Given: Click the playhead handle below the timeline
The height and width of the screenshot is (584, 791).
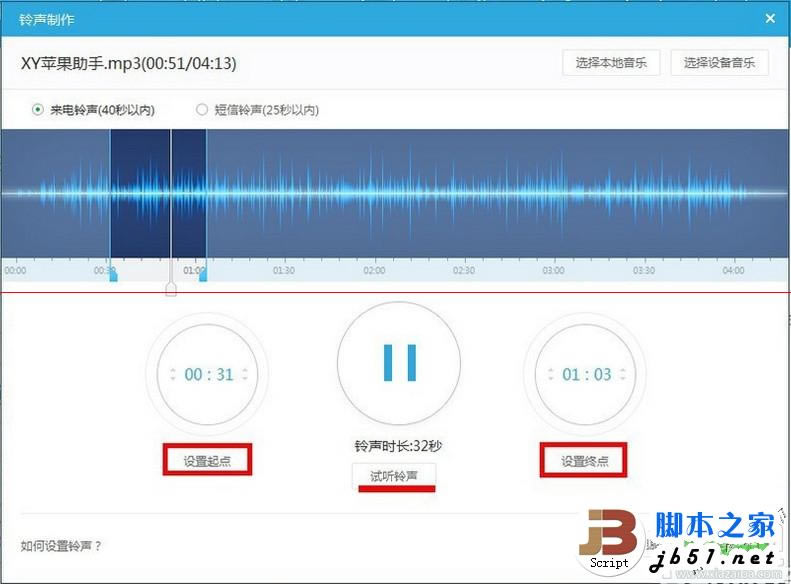Looking at the screenshot, I should pyautogui.click(x=171, y=289).
